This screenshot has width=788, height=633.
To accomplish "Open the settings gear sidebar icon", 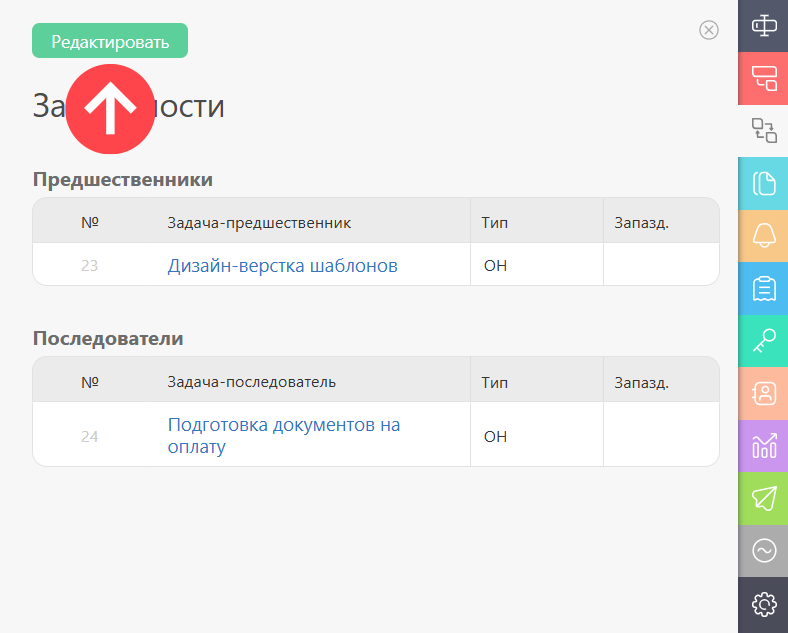I will pyautogui.click(x=763, y=604).
